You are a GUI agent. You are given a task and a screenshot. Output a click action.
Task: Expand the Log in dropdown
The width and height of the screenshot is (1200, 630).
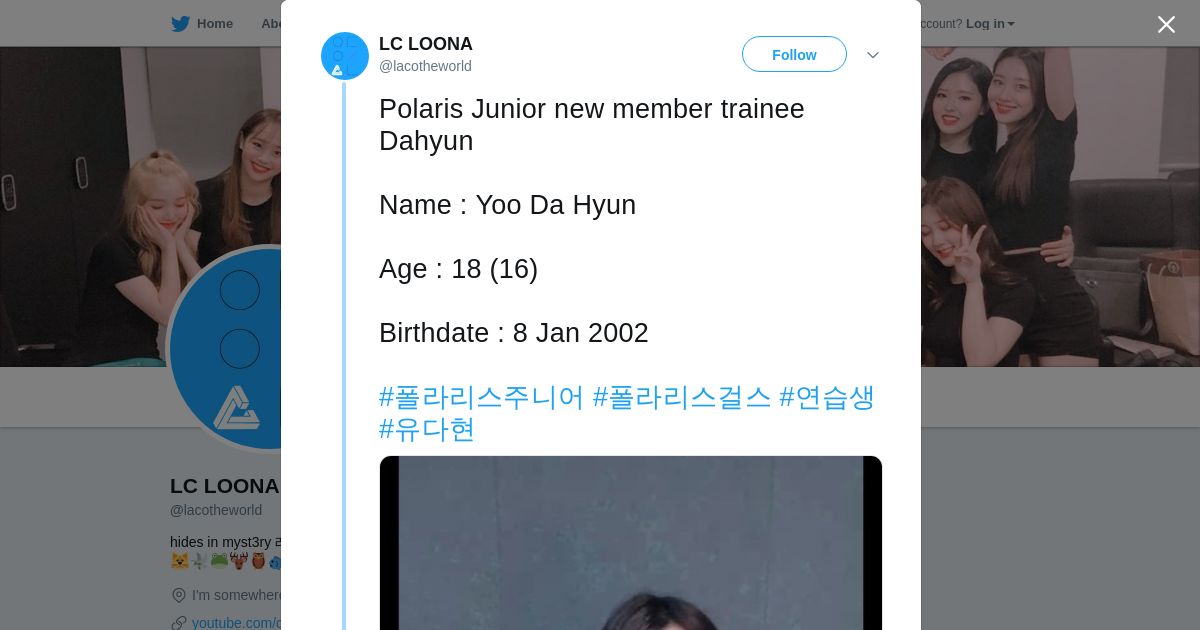click(x=990, y=24)
